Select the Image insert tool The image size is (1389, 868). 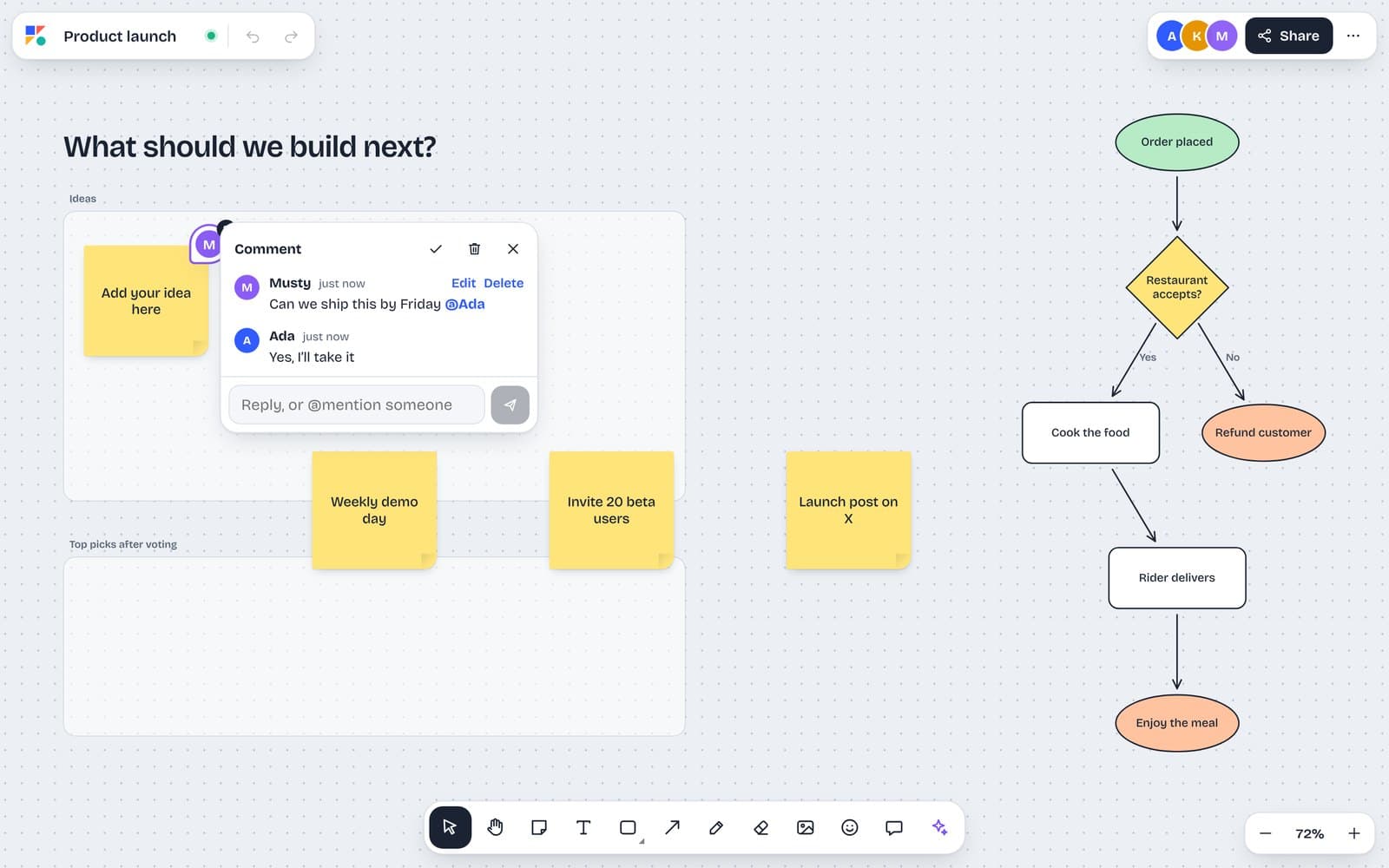coord(806,827)
